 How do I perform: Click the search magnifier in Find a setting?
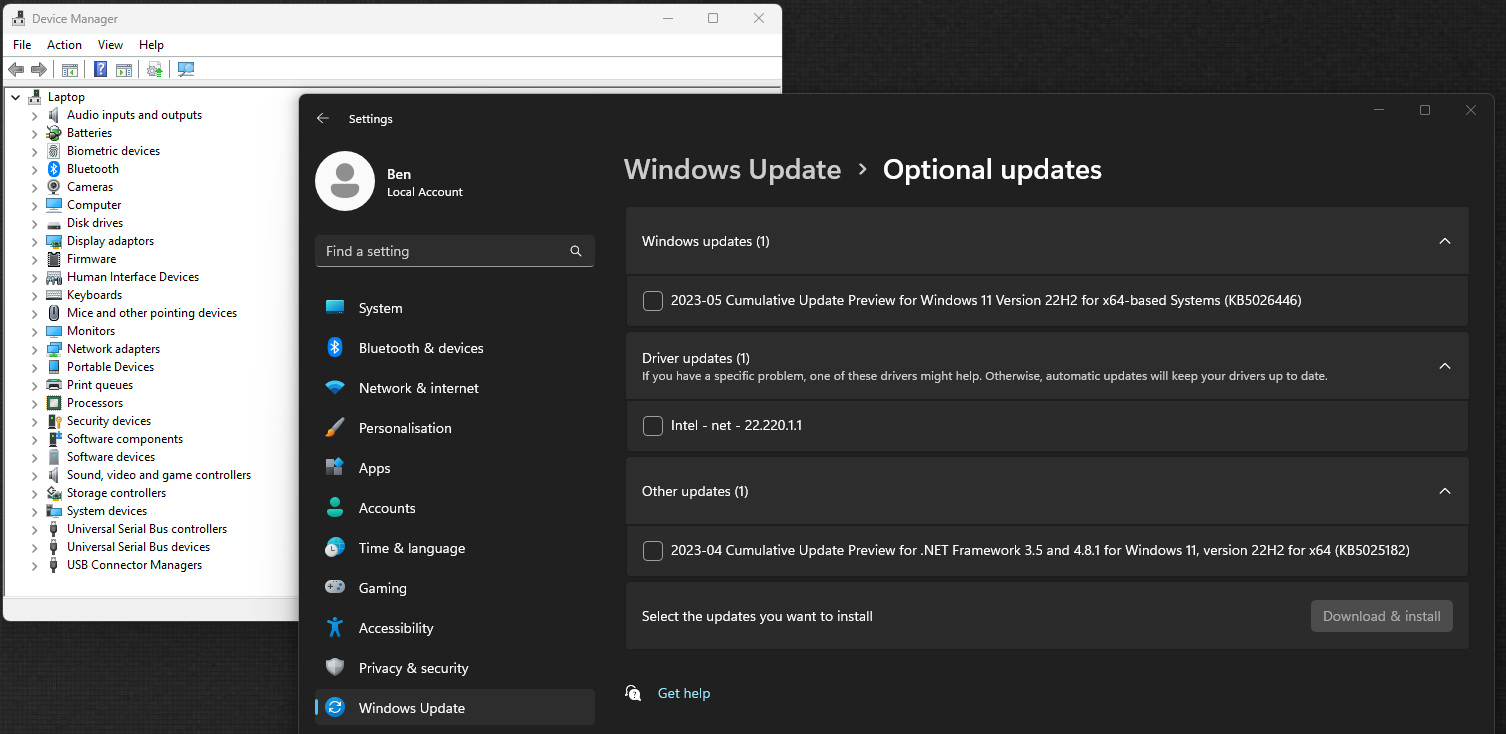tap(576, 251)
